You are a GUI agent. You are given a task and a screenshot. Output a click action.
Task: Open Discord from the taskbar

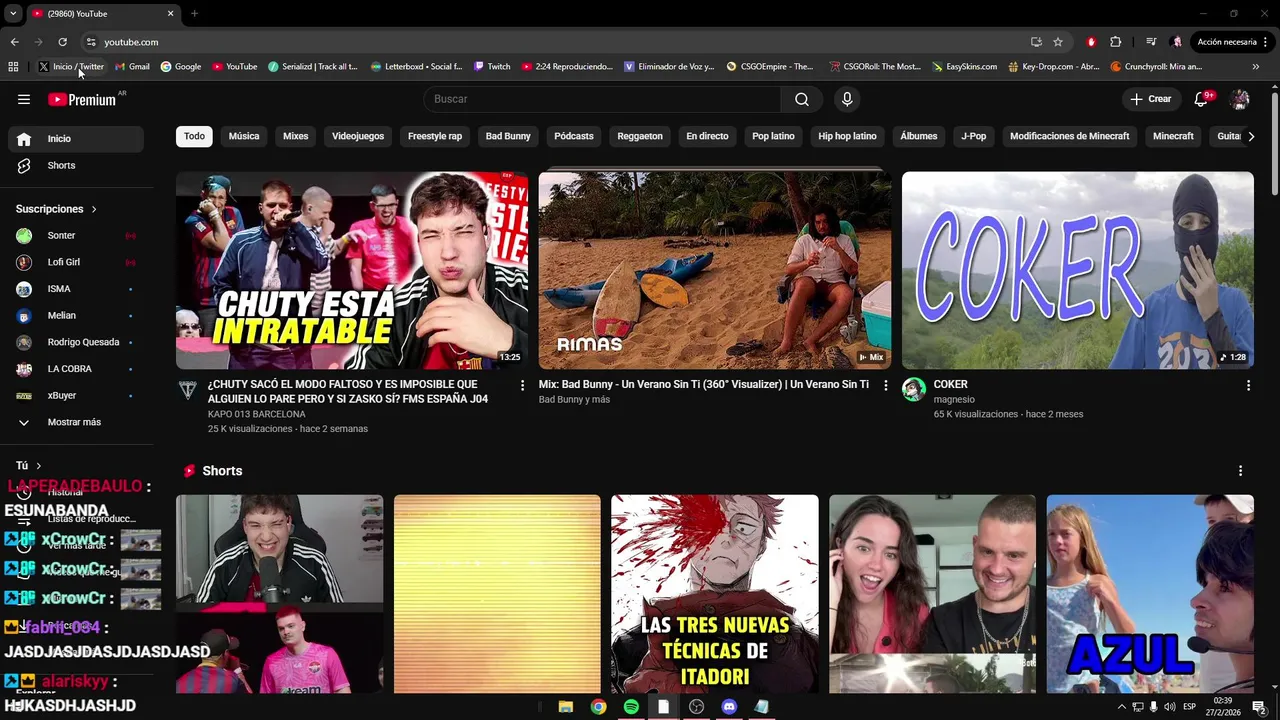pyautogui.click(x=729, y=707)
